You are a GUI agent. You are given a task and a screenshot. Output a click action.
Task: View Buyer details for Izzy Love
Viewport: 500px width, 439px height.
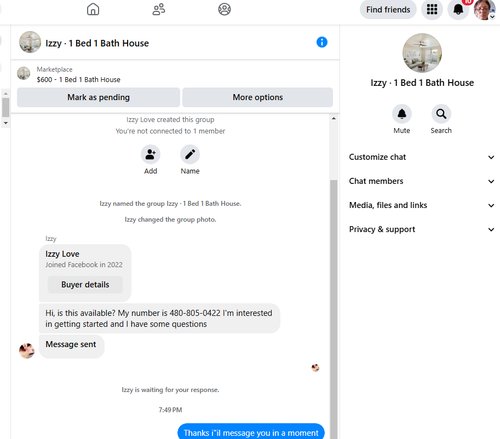[x=85, y=285]
